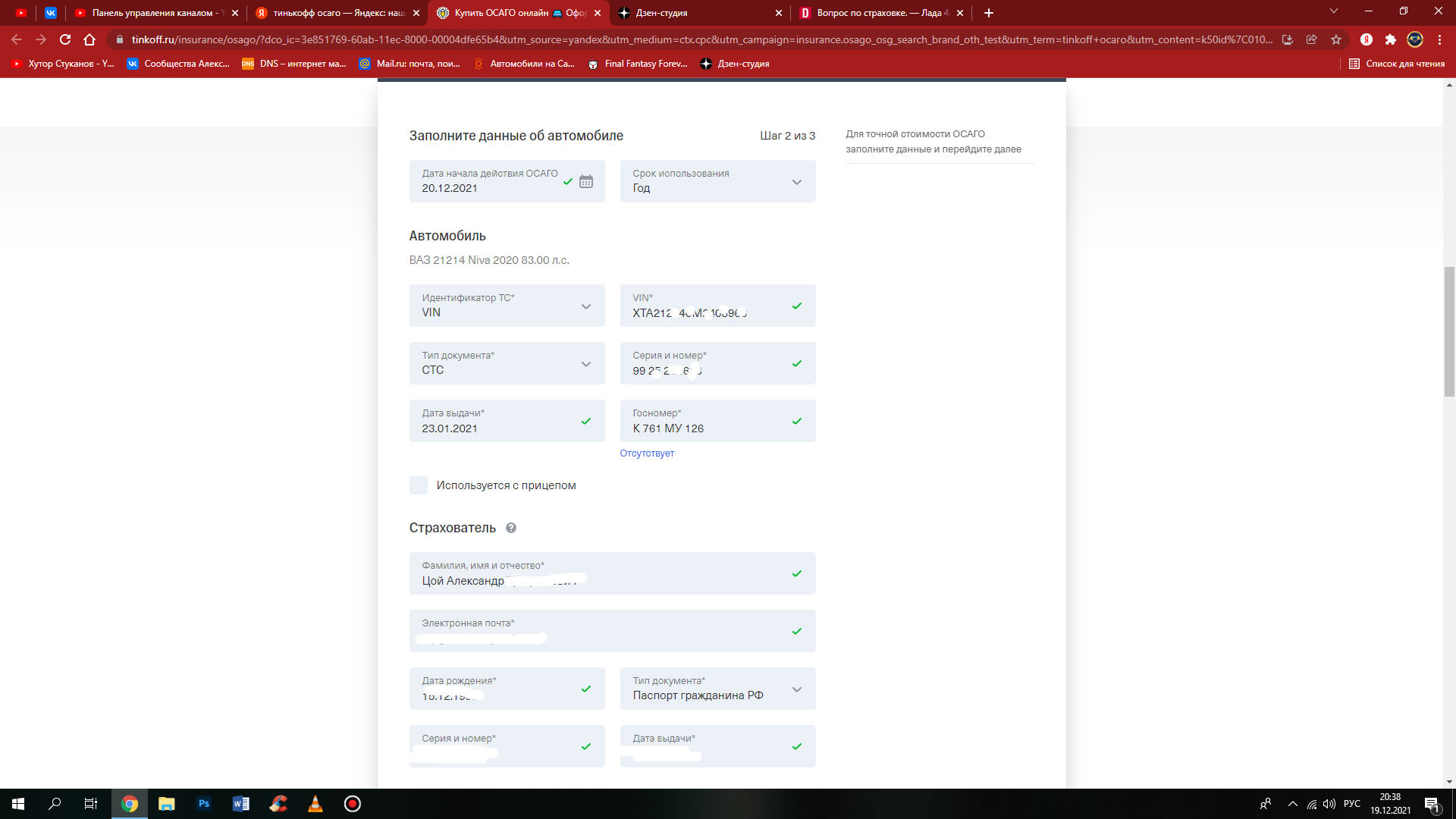Open Chrome menu three dots
The height and width of the screenshot is (819, 1456).
pyautogui.click(x=1439, y=39)
